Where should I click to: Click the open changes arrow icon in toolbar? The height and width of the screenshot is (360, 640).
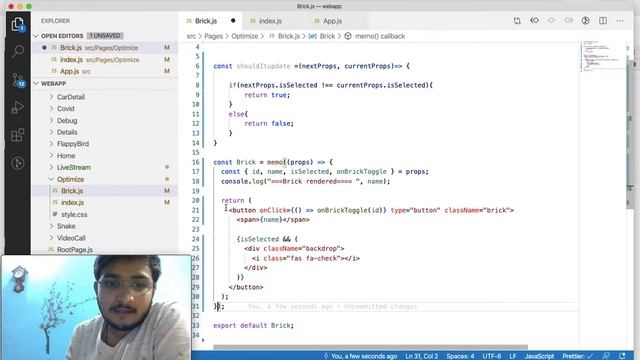coord(534,21)
